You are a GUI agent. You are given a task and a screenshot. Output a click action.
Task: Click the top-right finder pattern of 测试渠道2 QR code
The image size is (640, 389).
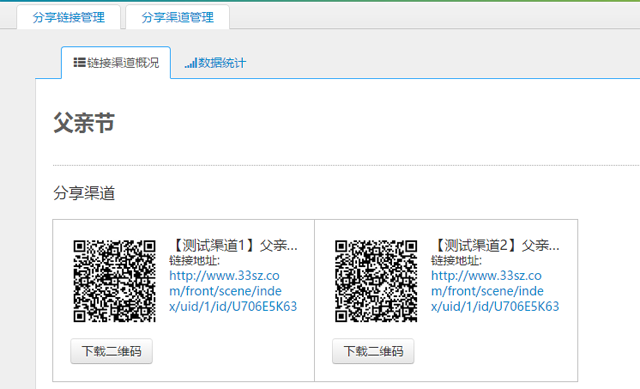(x=411, y=247)
